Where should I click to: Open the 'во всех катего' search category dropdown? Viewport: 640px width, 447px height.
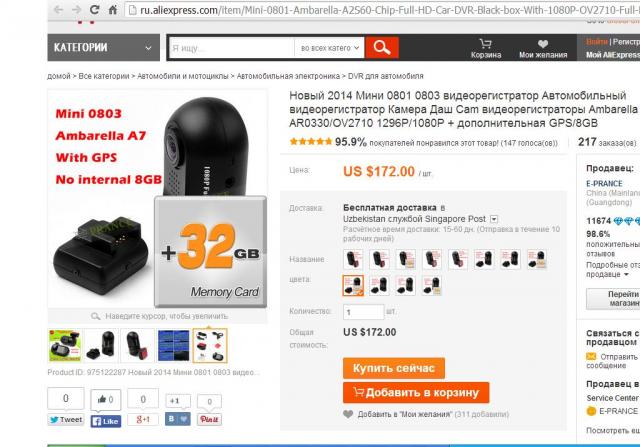point(330,48)
